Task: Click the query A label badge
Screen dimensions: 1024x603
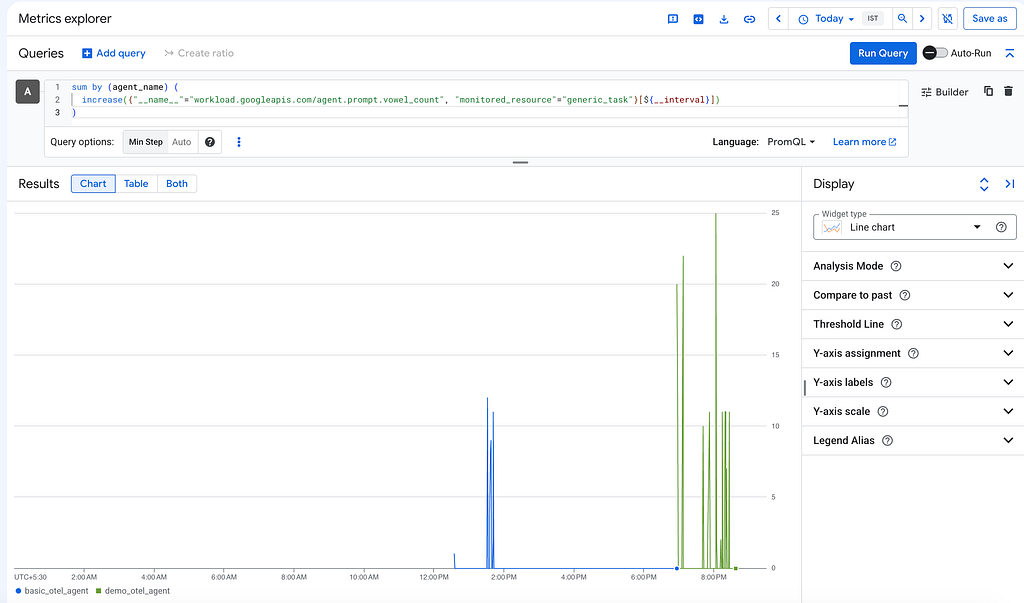Action: click(x=27, y=92)
